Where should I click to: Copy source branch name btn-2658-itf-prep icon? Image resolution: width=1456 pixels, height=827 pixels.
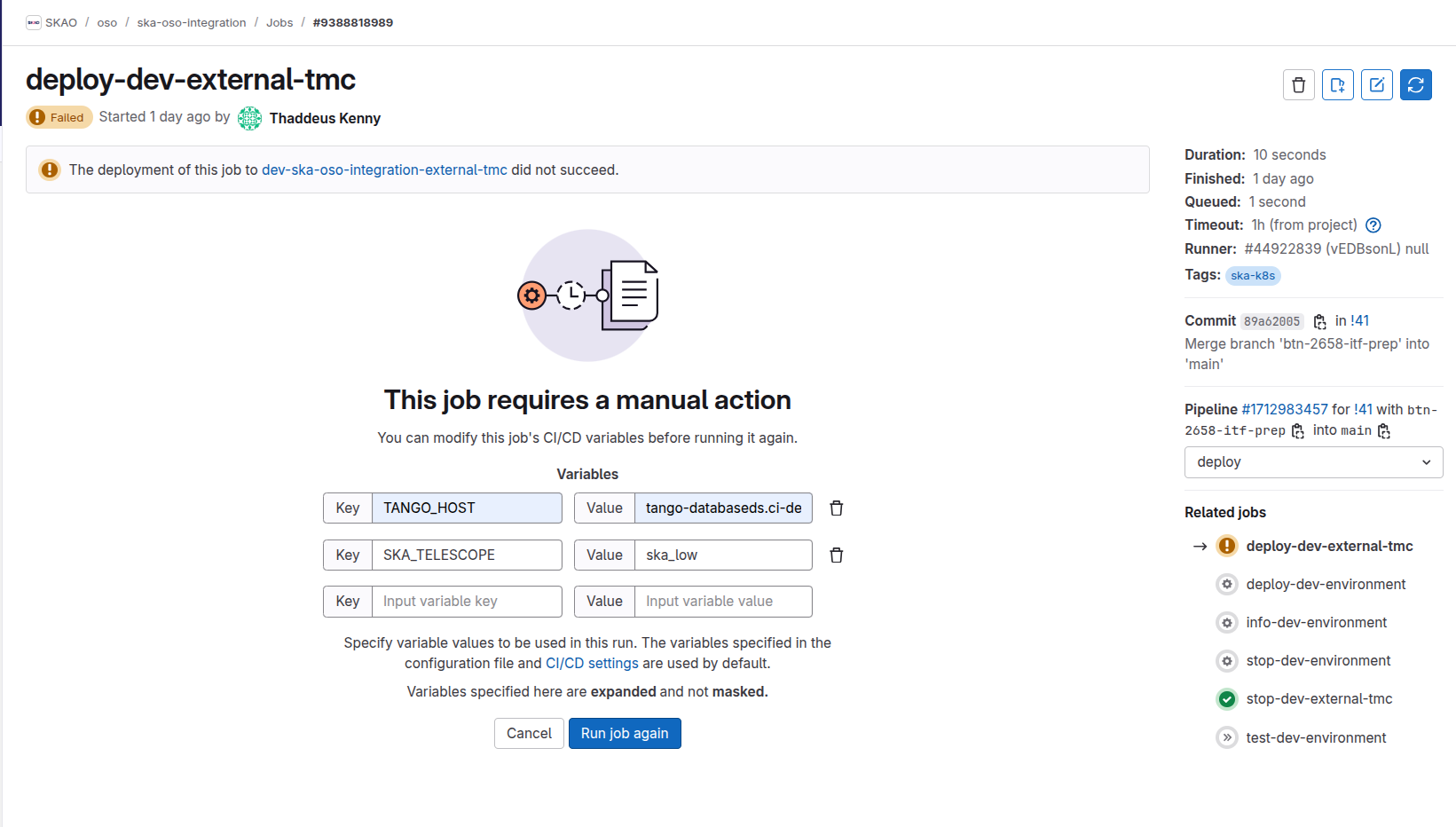coord(1297,431)
